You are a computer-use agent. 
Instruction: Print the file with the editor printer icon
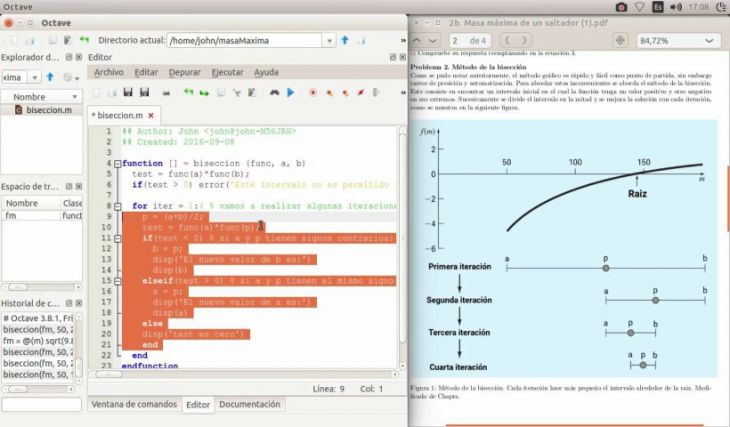pyautogui.click(x=166, y=93)
